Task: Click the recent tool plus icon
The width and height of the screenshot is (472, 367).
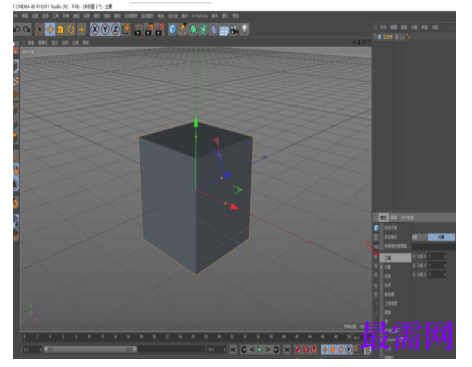Action: 82,30
